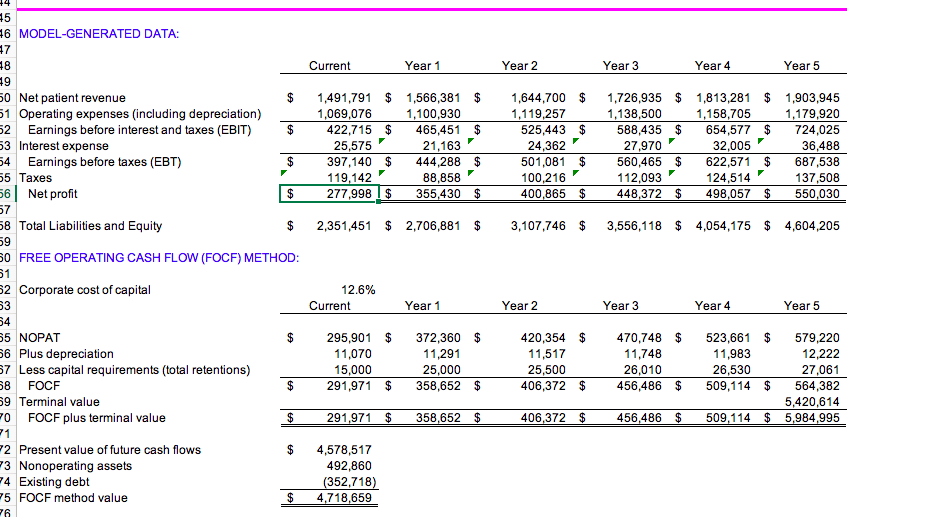945x517 pixels.
Task: Select nonoperating assets value 492,860
Action: click(x=349, y=466)
